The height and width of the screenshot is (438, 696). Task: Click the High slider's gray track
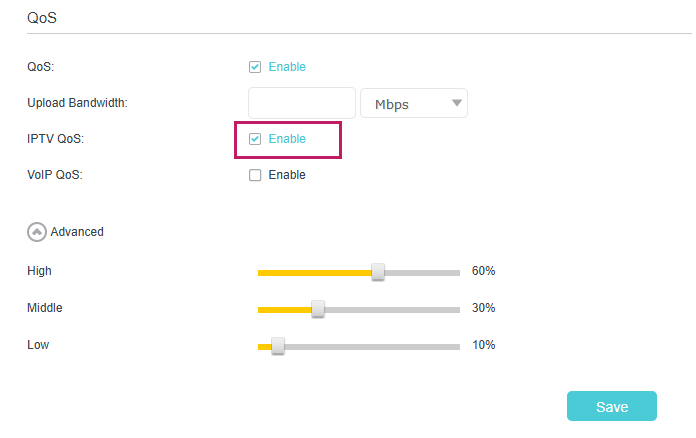point(422,273)
